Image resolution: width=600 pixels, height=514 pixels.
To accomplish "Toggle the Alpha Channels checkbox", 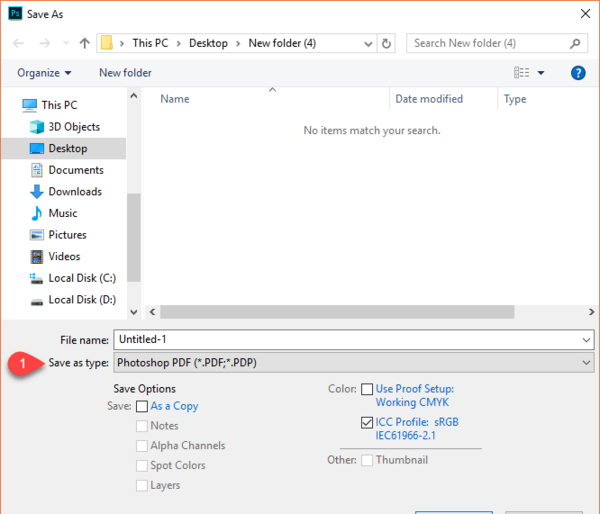I will (142, 445).
